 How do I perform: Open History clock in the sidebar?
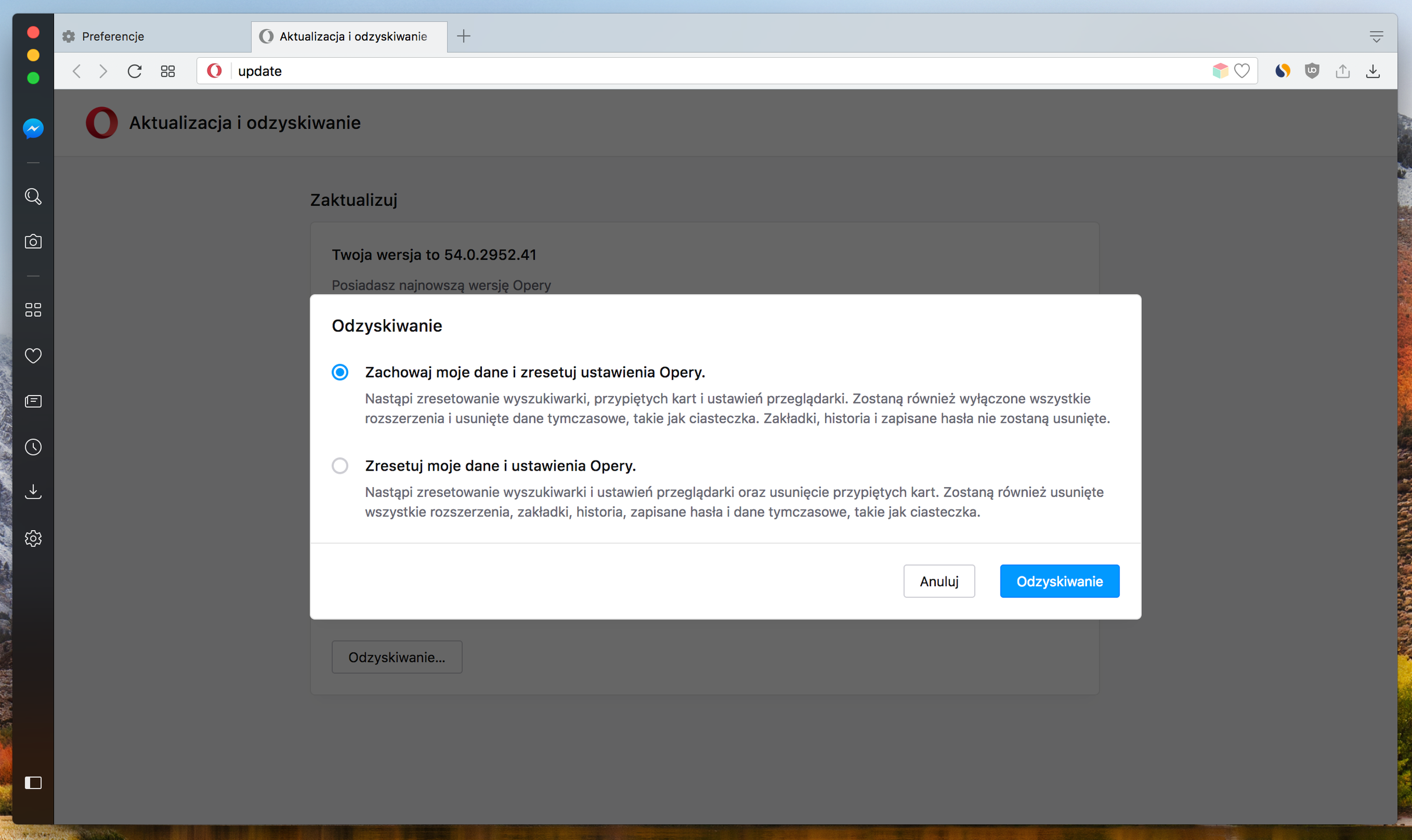(x=33, y=447)
